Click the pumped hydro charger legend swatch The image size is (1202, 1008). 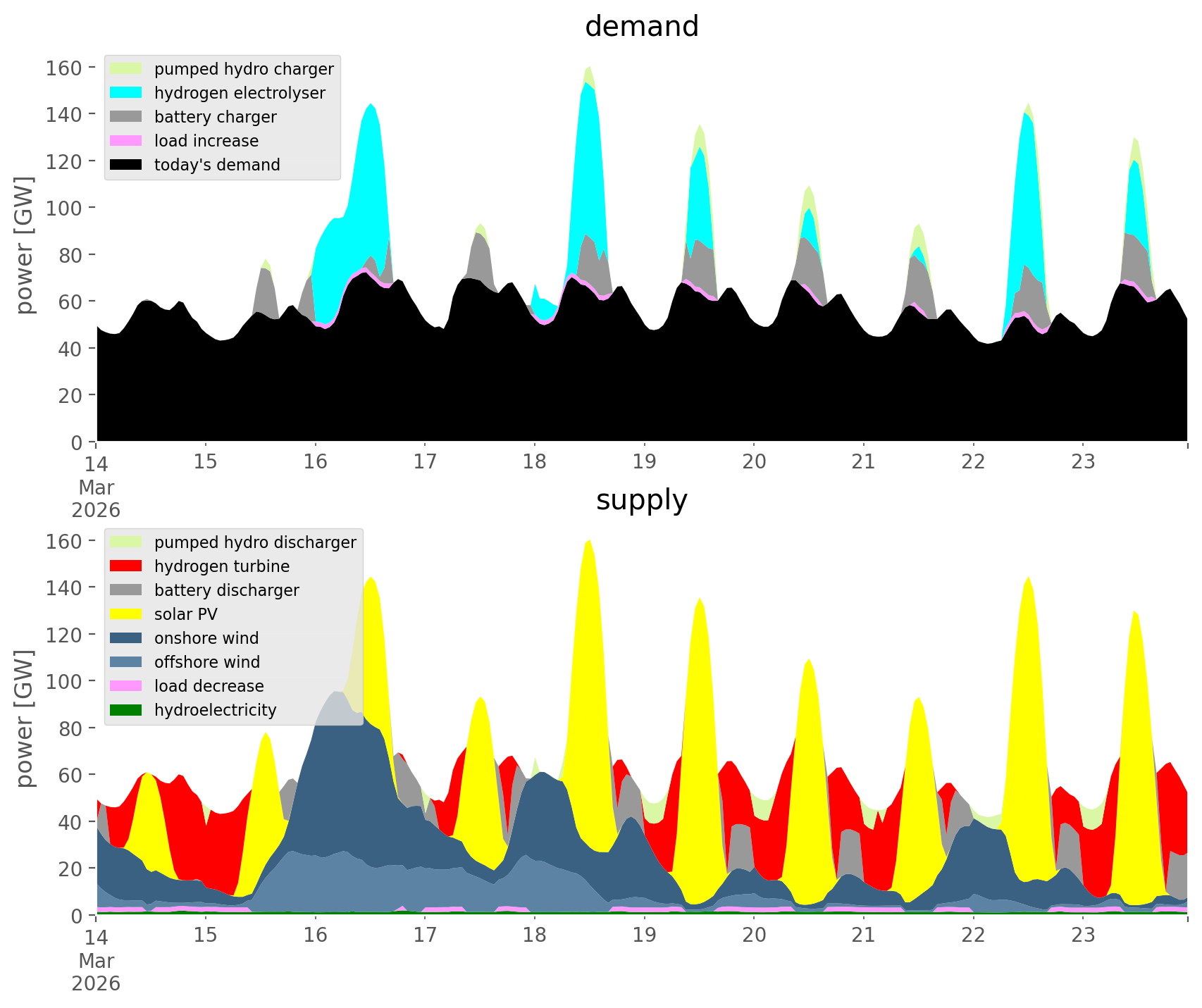126,69
